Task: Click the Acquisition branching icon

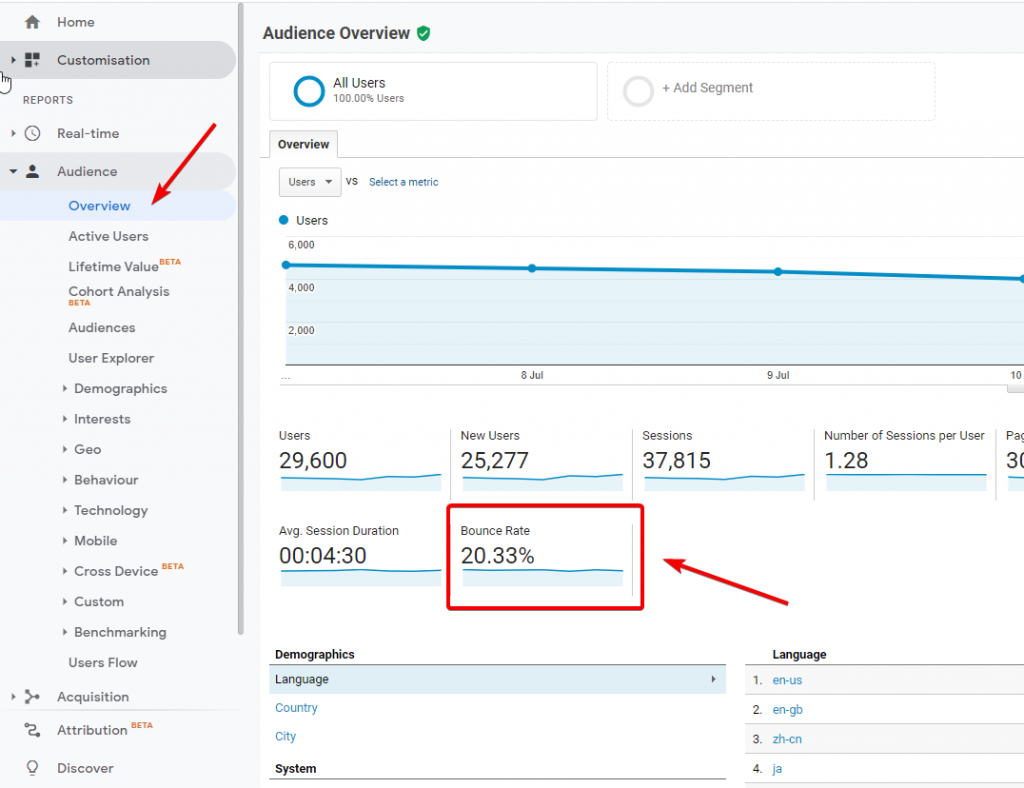Action: (32, 697)
